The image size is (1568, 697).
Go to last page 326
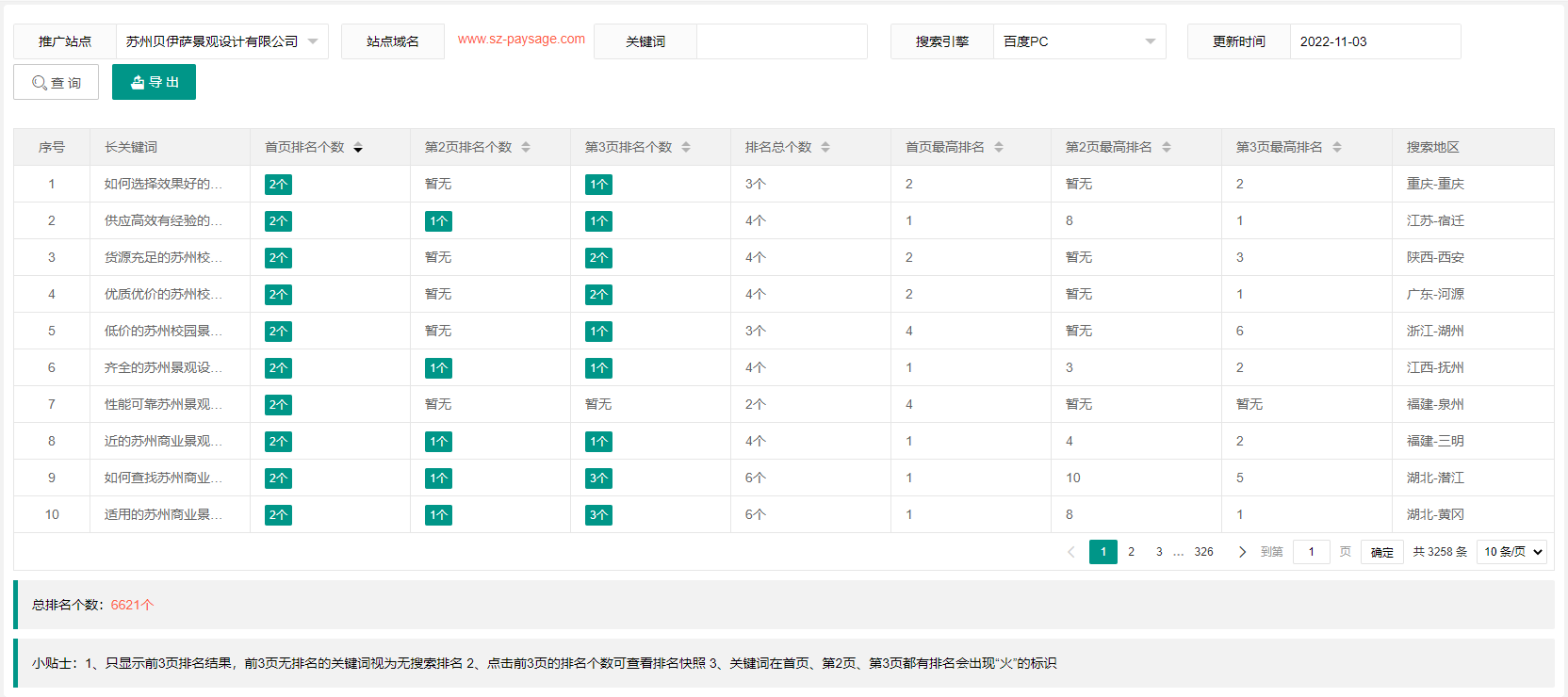tap(1203, 552)
